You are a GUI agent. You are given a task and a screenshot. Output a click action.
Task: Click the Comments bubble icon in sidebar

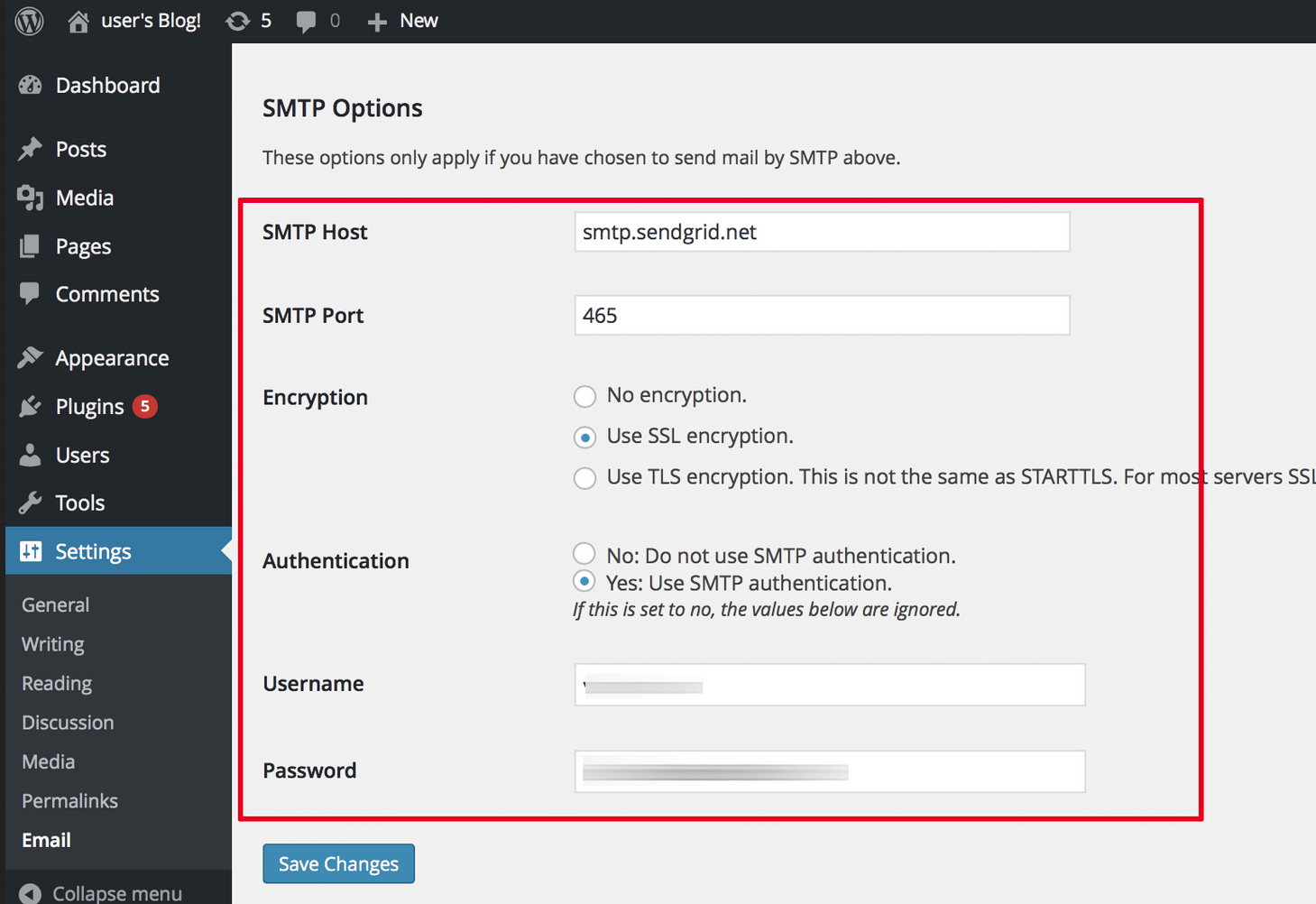30,294
